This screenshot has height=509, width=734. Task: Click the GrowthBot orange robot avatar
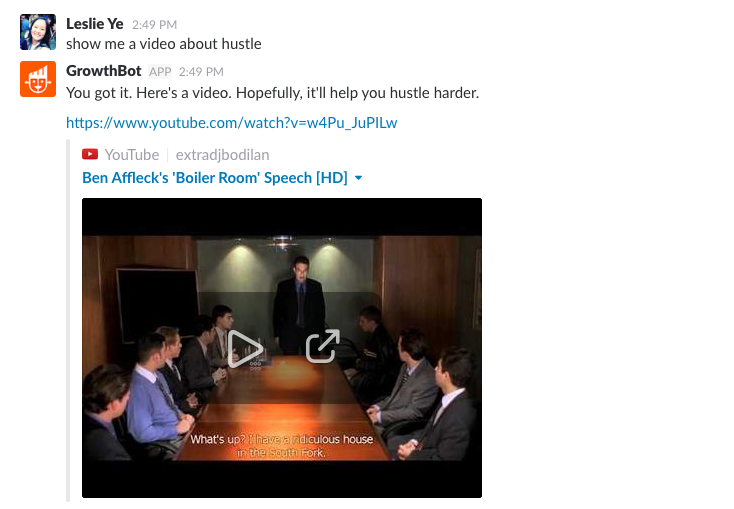tap(38, 79)
